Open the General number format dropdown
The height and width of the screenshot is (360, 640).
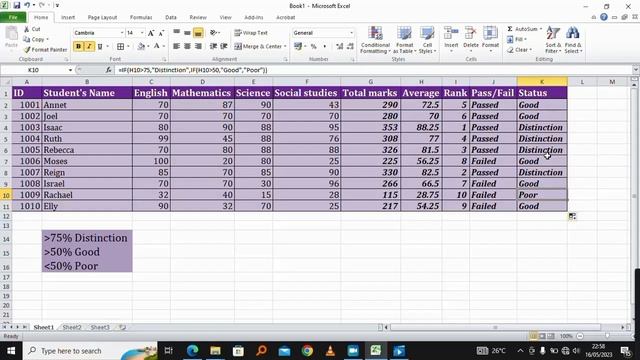click(x=351, y=33)
